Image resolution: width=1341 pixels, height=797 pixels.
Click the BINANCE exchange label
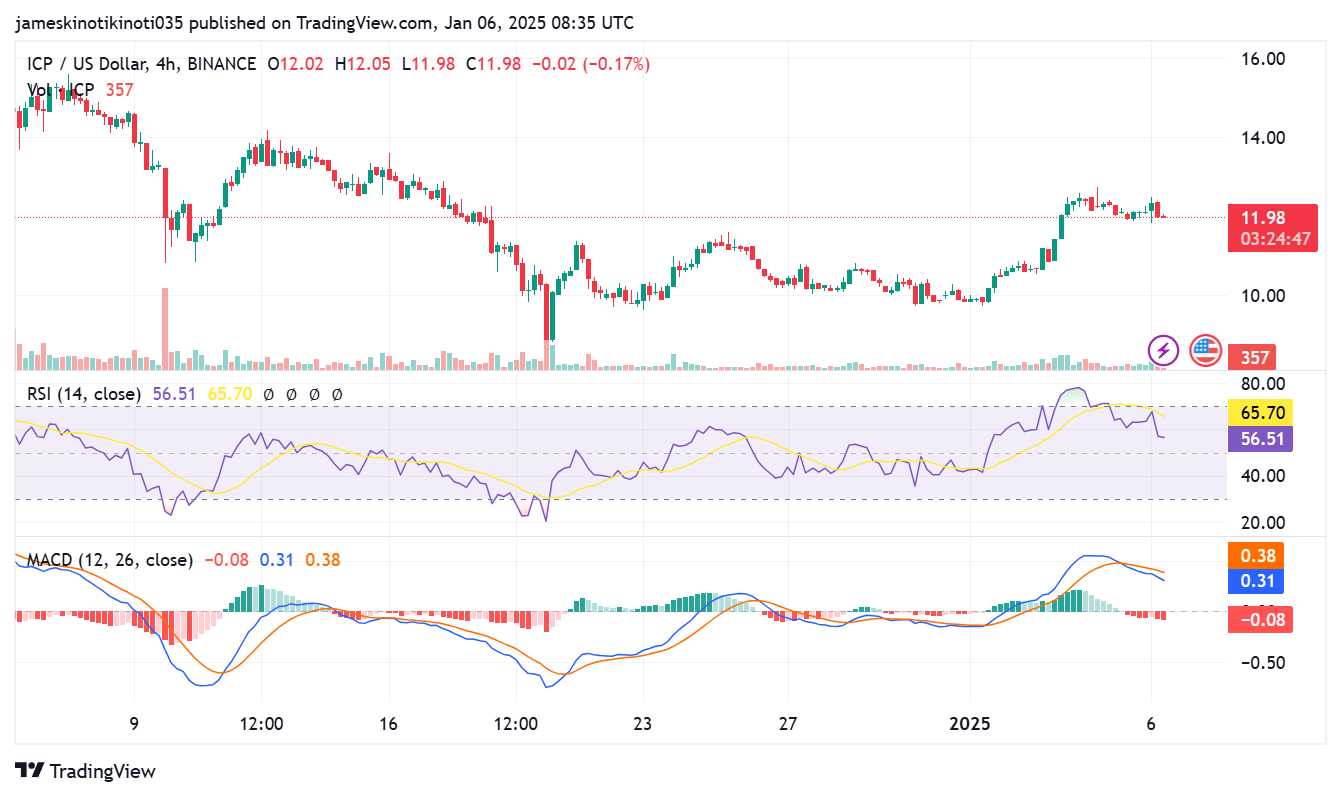pyautogui.click(x=221, y=64)
